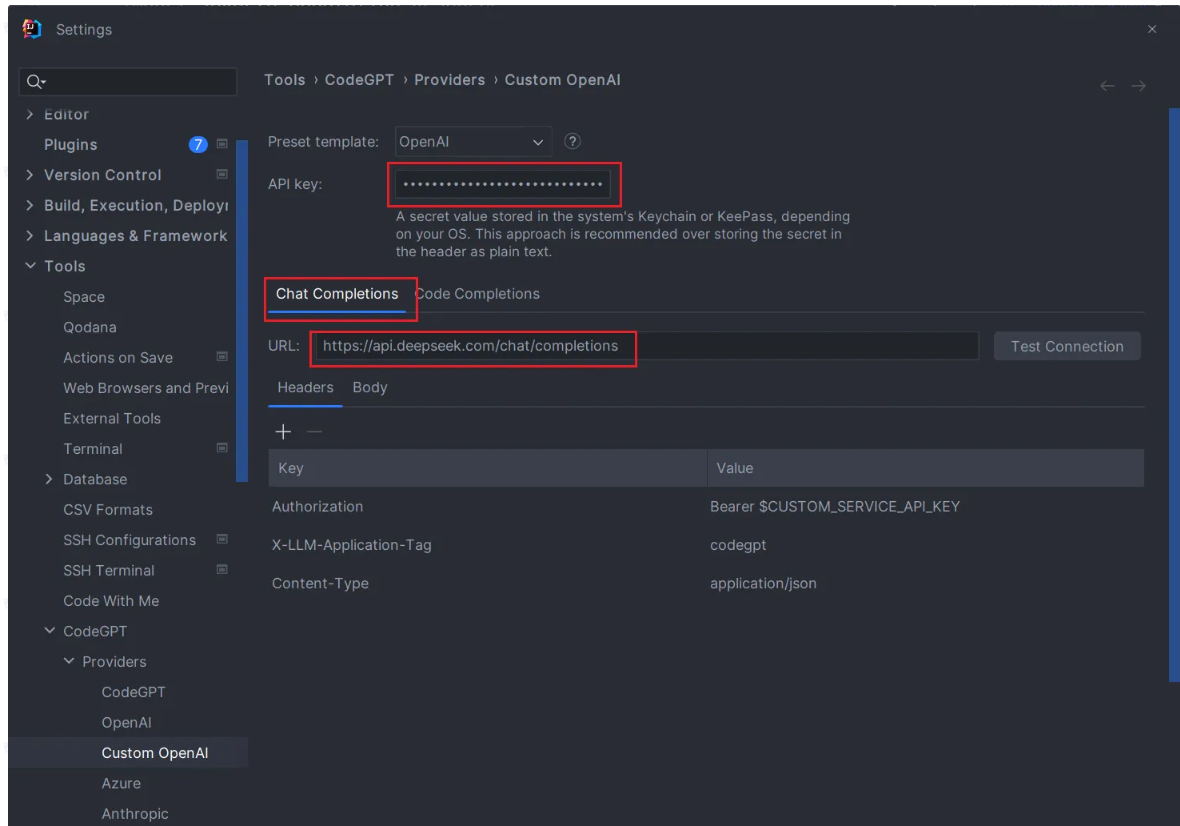Open the Plugins settings page
The height and width of the screenshot is (826, 1180).
[x=71, y=144]
